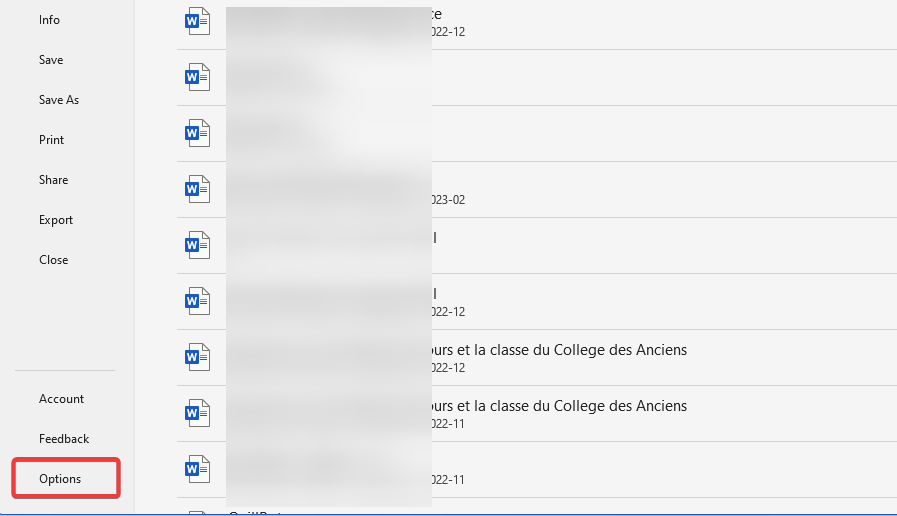The width and height of the screenshot is (897, 516).
Task: Click the second recent document's Word icon
Action: pyautogui.click(x=197, y=77)
